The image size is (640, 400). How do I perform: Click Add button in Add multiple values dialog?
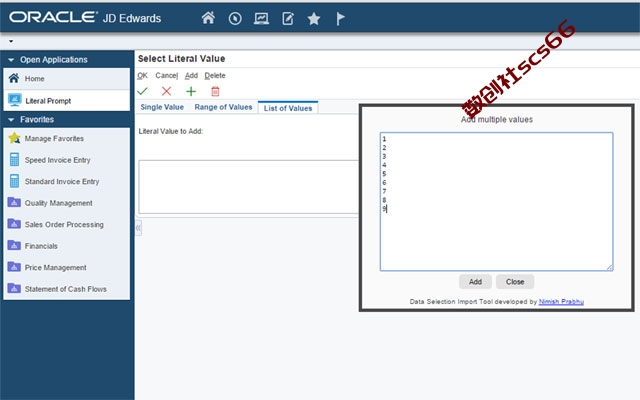pyautogui.click(x=475, y=282)
